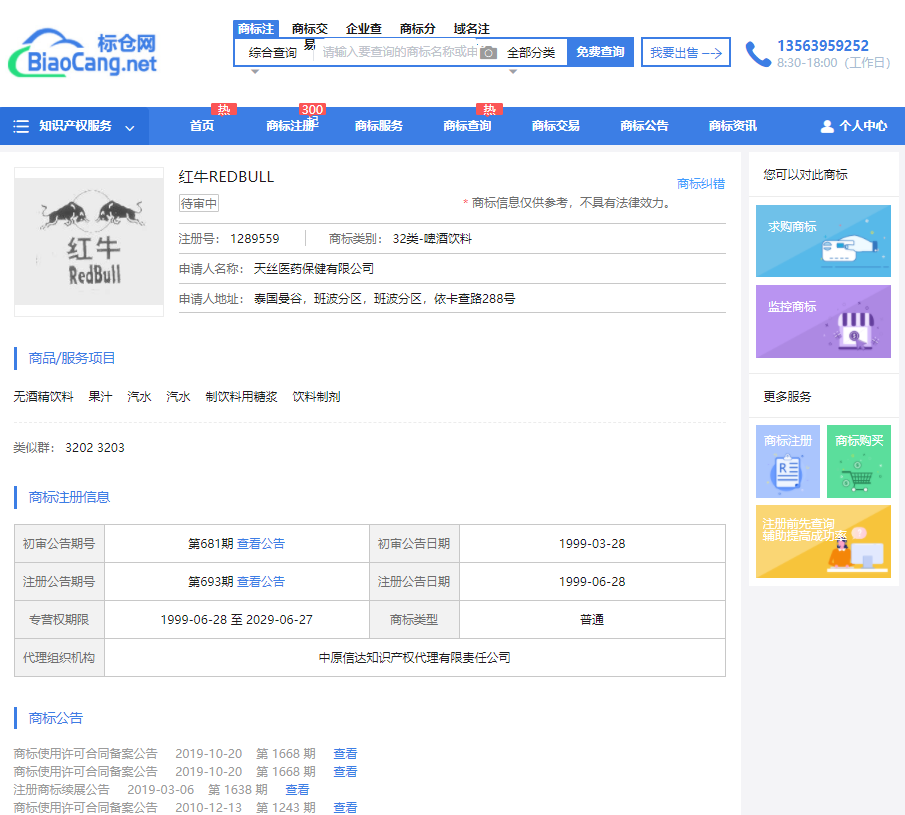Click 查看 for the 第1243期 announcement
The image size is (905, 815).
point(345,807)
